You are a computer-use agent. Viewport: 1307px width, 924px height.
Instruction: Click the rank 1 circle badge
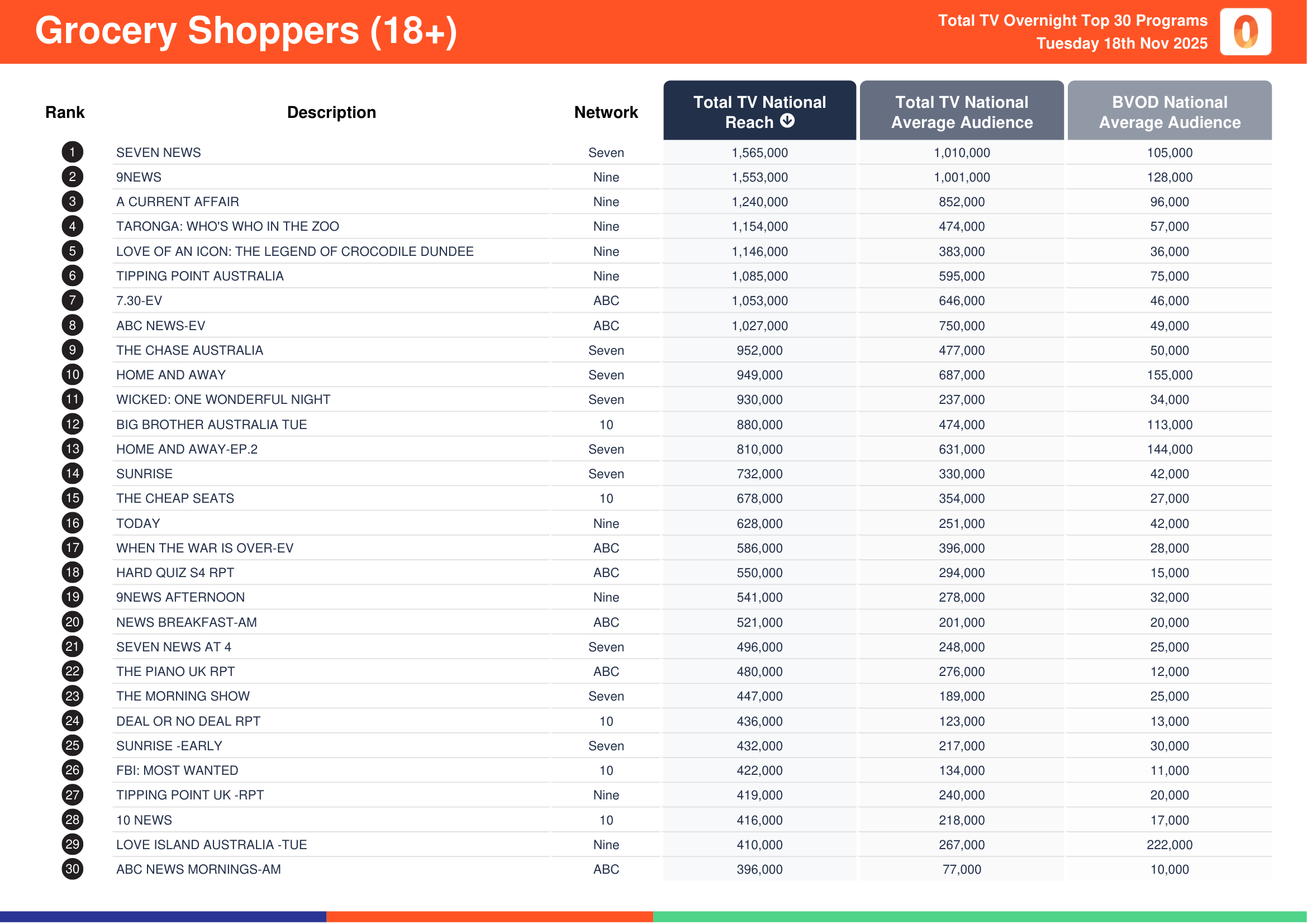[72, 153]
